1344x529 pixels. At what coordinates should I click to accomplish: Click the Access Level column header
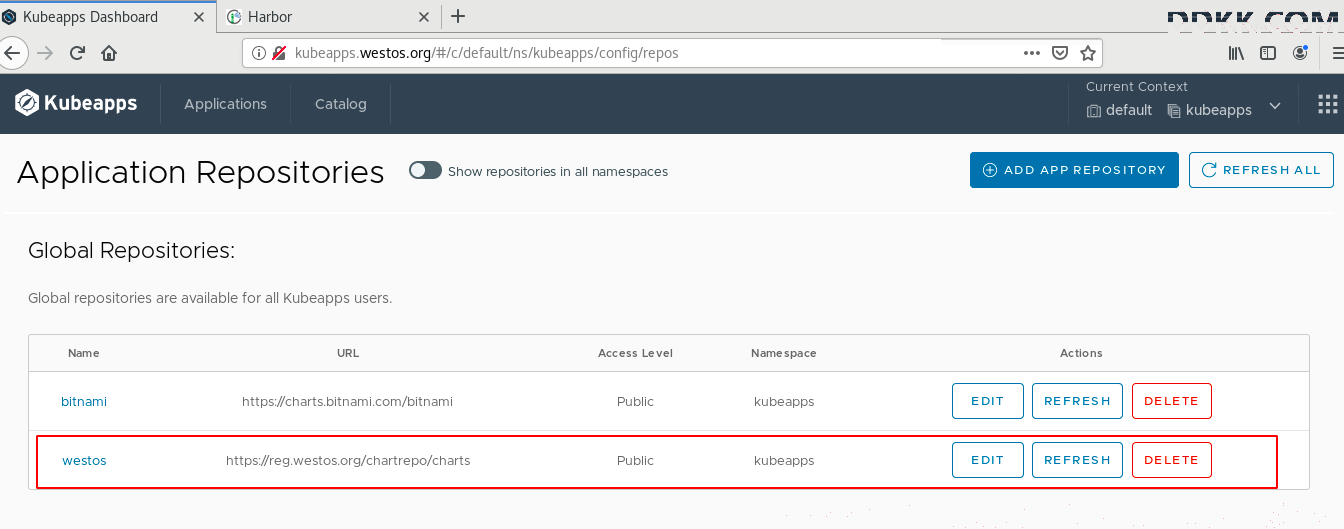(x=635, y=353)
